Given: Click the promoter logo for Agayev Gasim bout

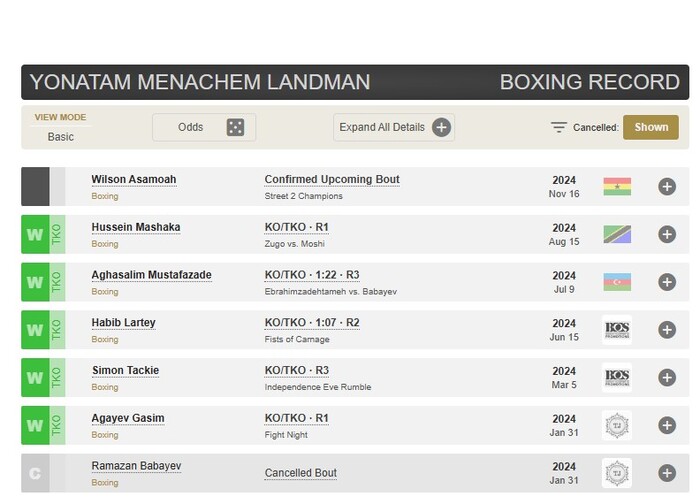Looking at the screenshot, I should [617, 425].
